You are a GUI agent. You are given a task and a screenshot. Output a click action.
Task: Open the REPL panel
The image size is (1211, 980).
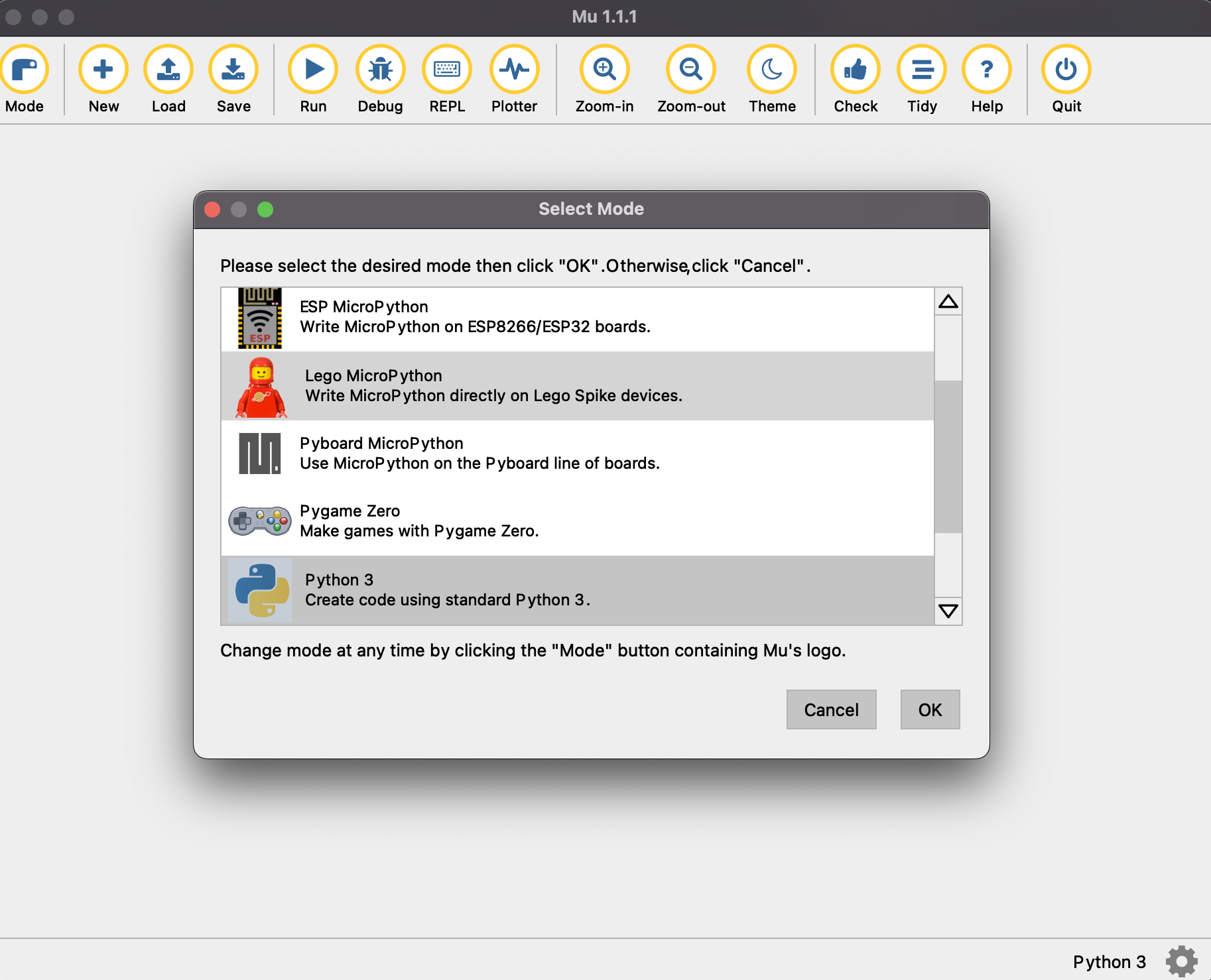click(446, 69)
